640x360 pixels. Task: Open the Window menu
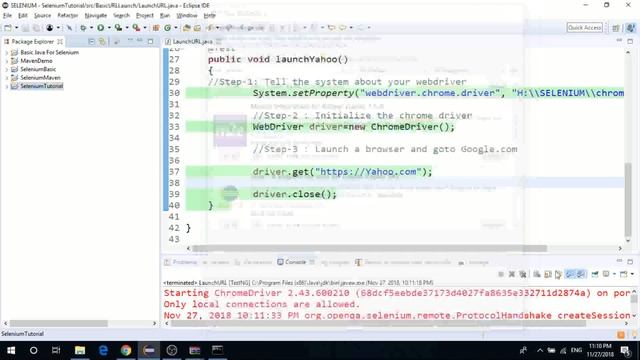pyautogui.click(x=187, y=16)
